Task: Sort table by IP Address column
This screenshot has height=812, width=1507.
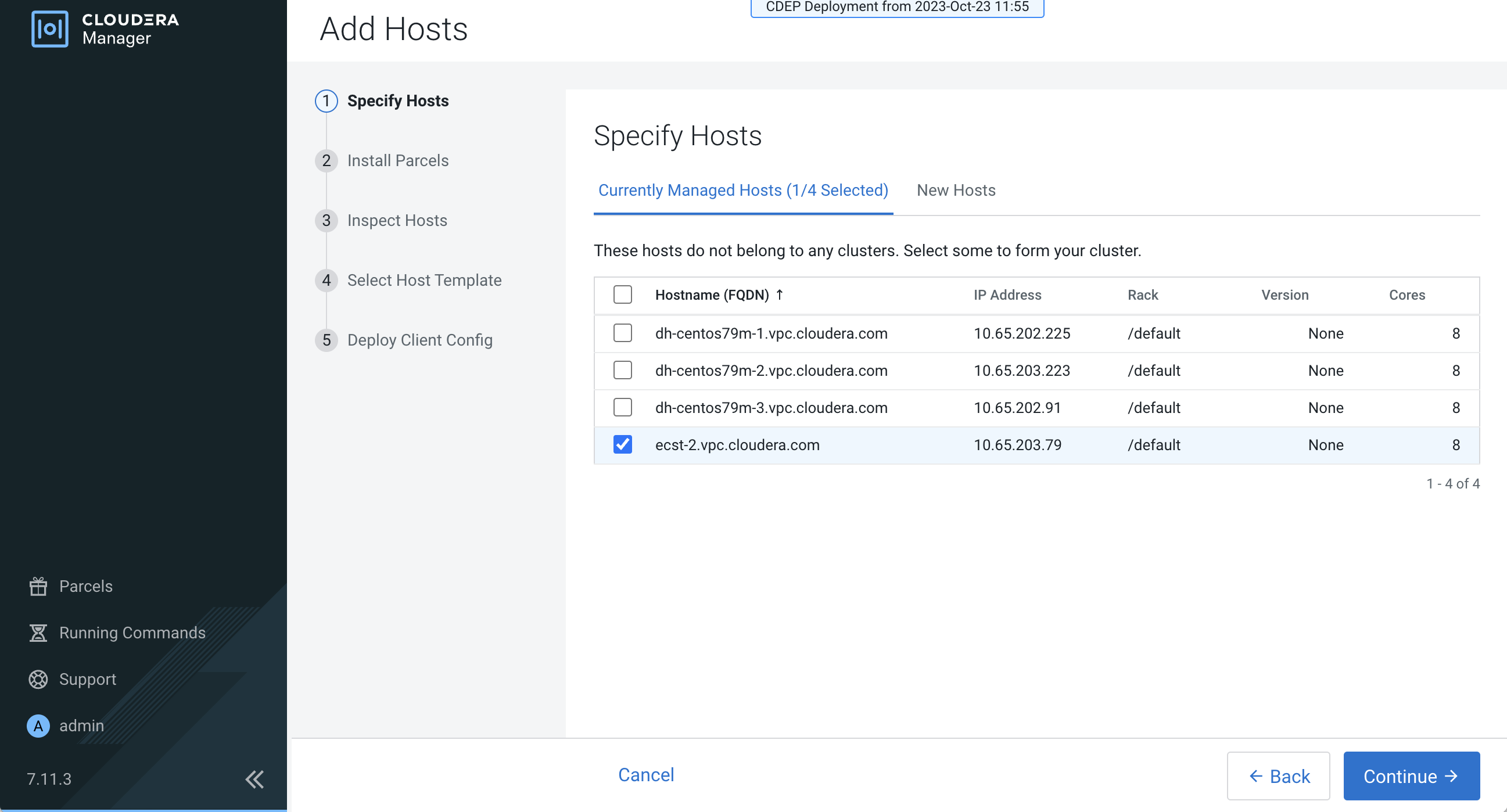Action: (1007, 295)
